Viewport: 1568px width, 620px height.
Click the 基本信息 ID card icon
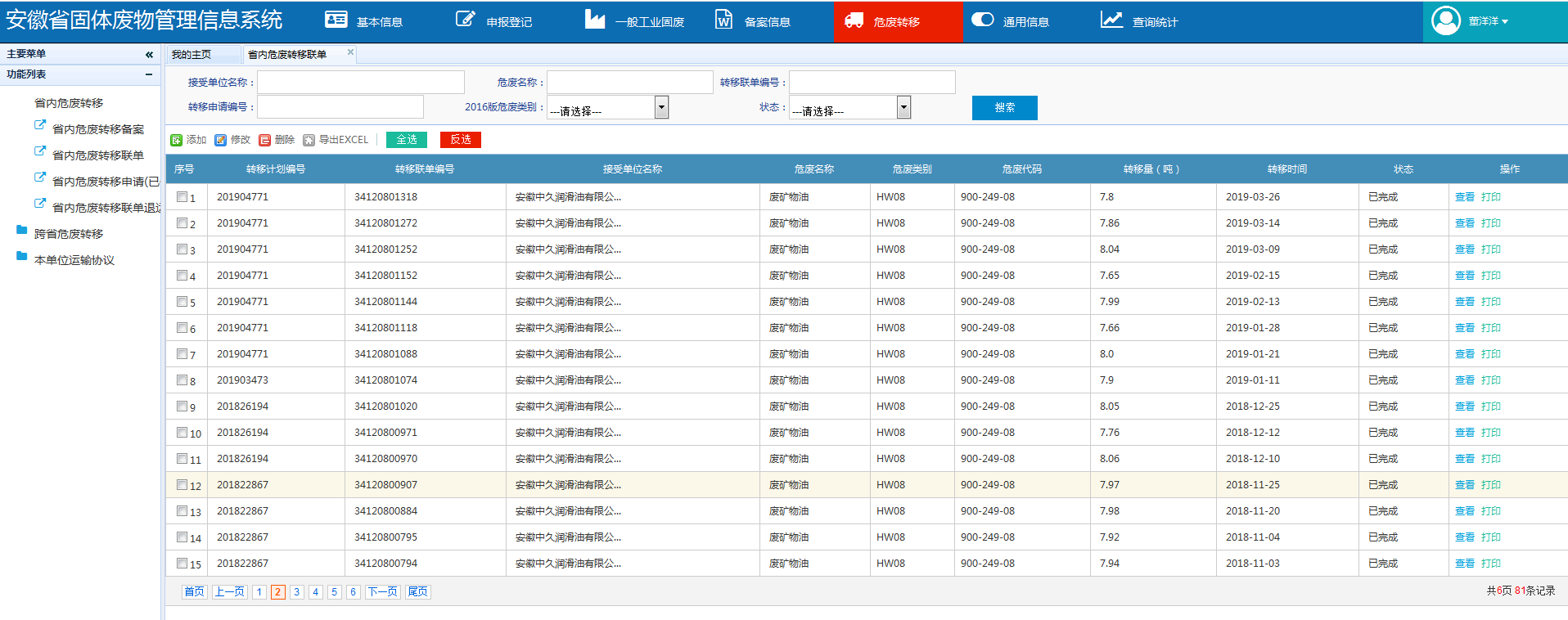(x=336, y=20)
